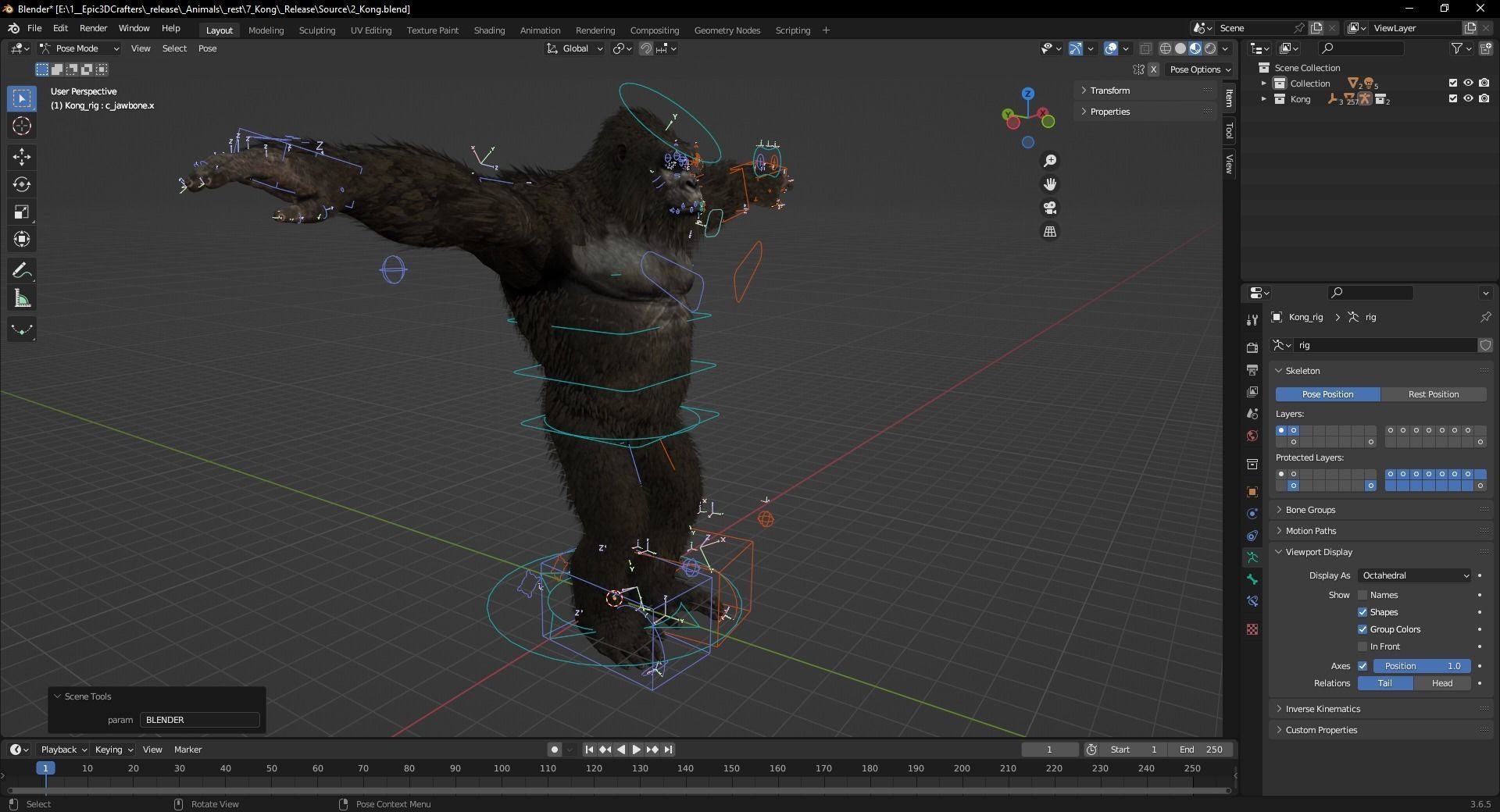Select the Scale tool

[22, 212]
